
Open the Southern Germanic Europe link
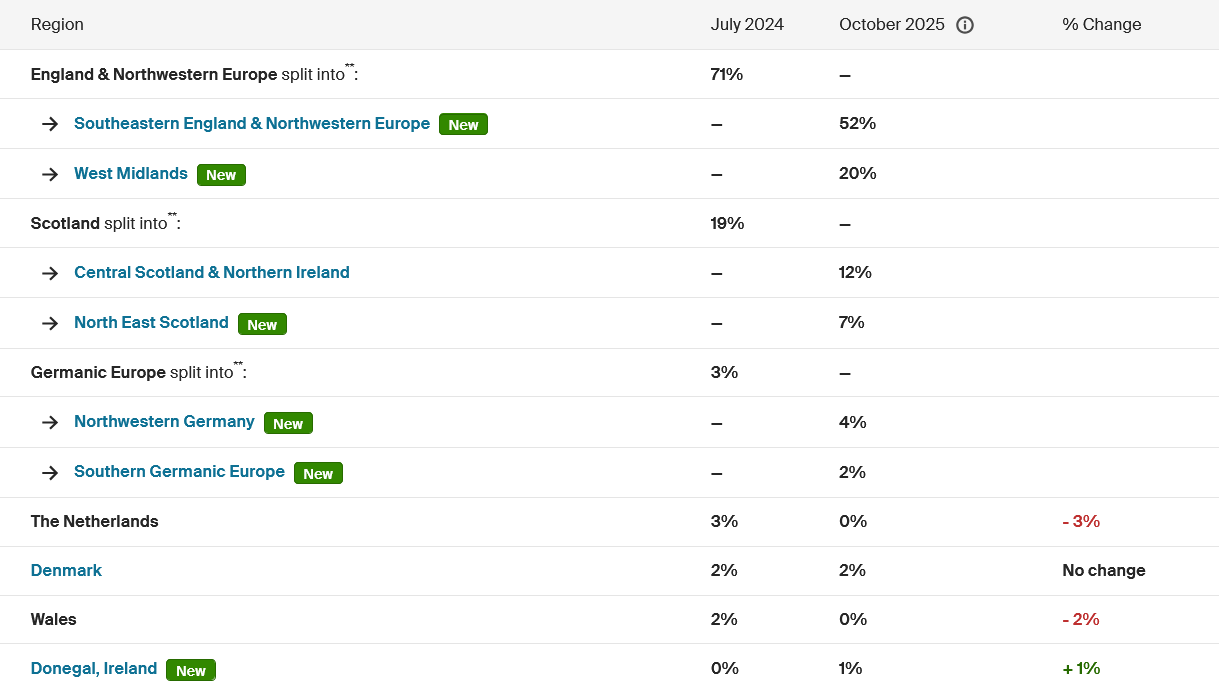(x=179, y=471)
